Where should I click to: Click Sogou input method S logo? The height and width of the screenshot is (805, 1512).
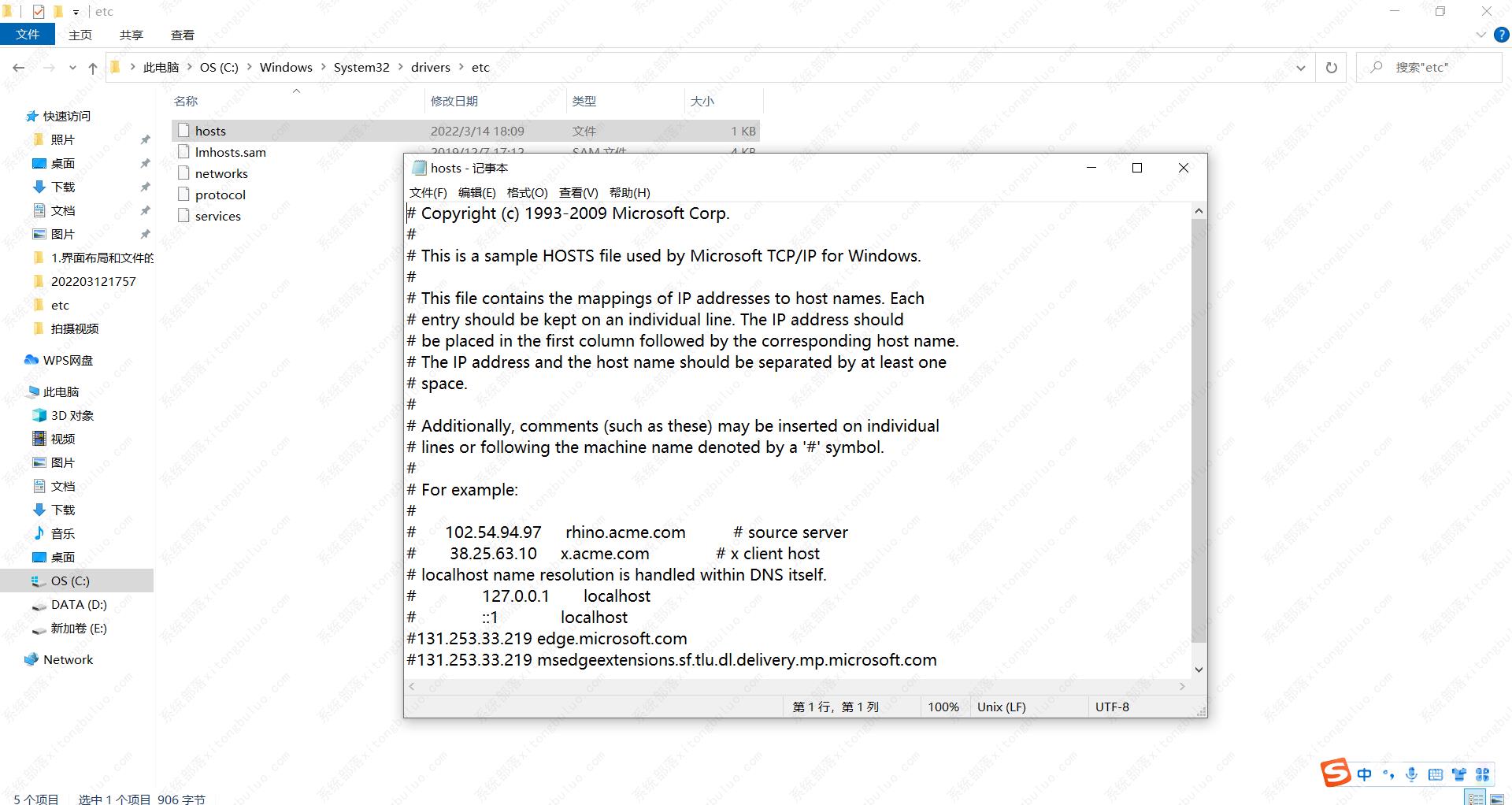pyautogui.click(x=1336, y=773)
